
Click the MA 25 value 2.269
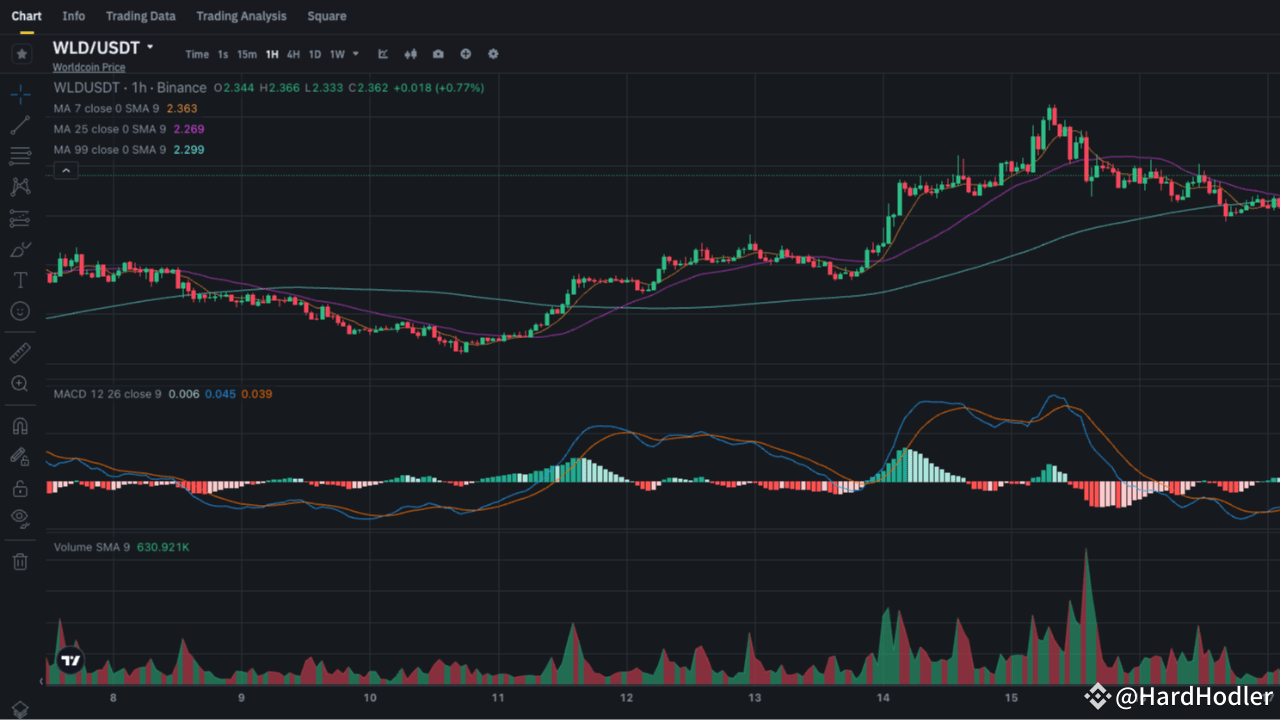pyautogui.click(x=189, y=129)
